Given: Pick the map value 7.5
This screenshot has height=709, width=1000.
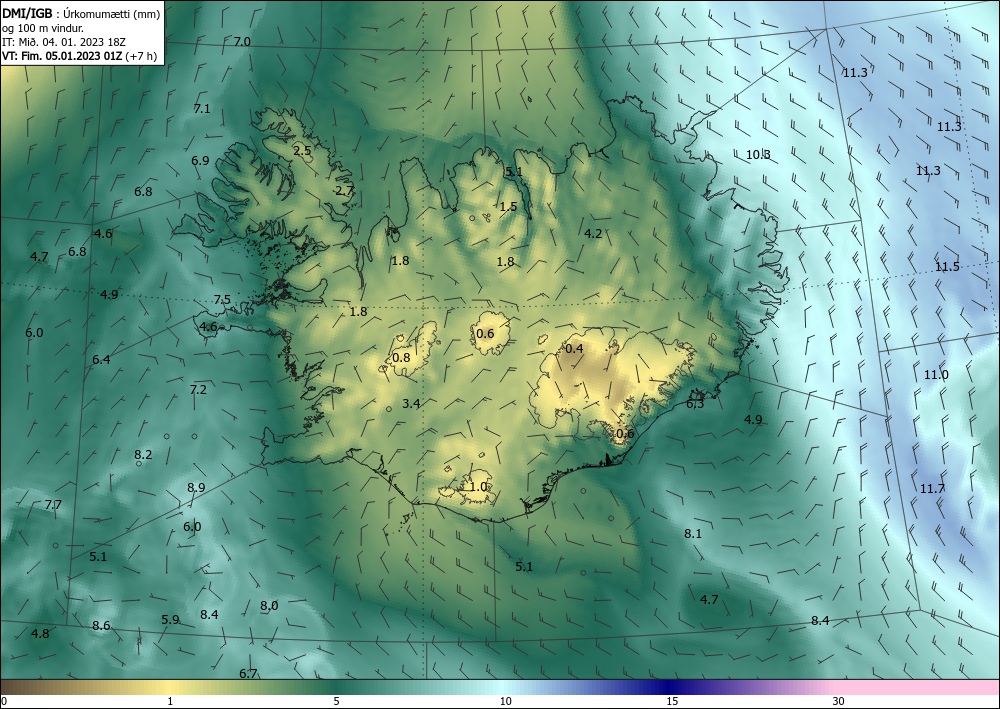Looking at the screenshot, I should (222, 300).
